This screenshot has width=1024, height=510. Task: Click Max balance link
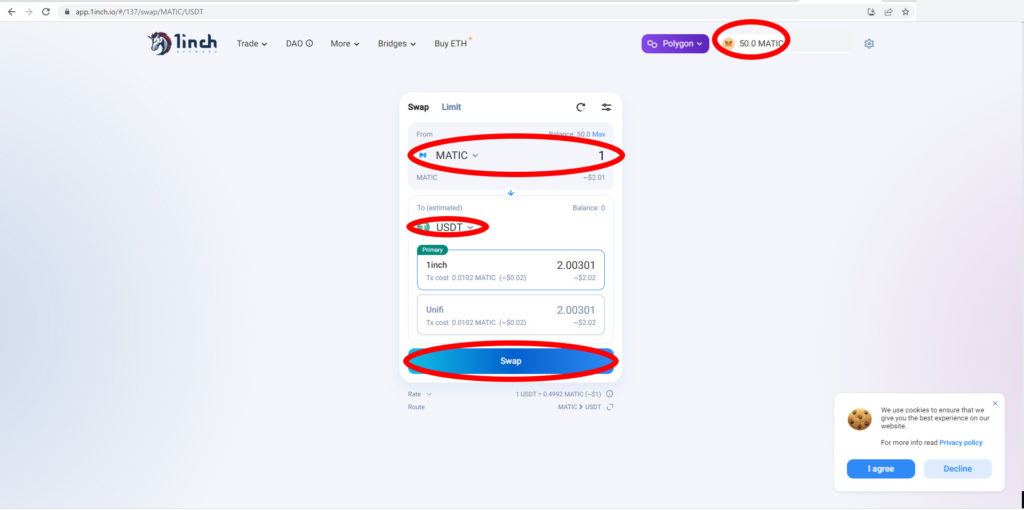click(x=599, y=134)
